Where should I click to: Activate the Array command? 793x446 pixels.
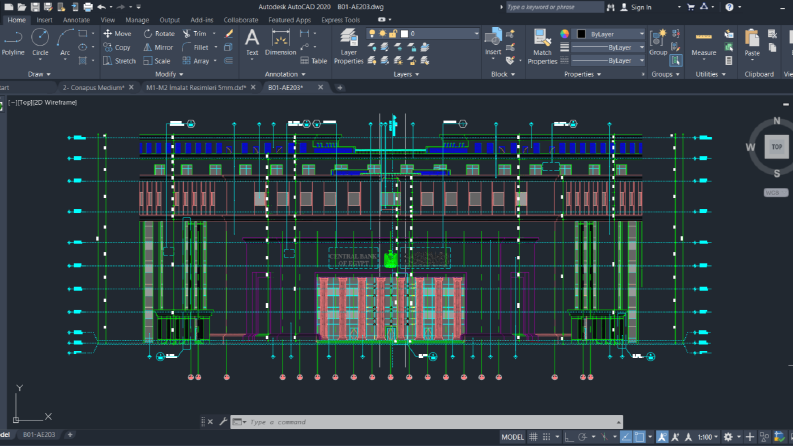(x=196, y=61)
